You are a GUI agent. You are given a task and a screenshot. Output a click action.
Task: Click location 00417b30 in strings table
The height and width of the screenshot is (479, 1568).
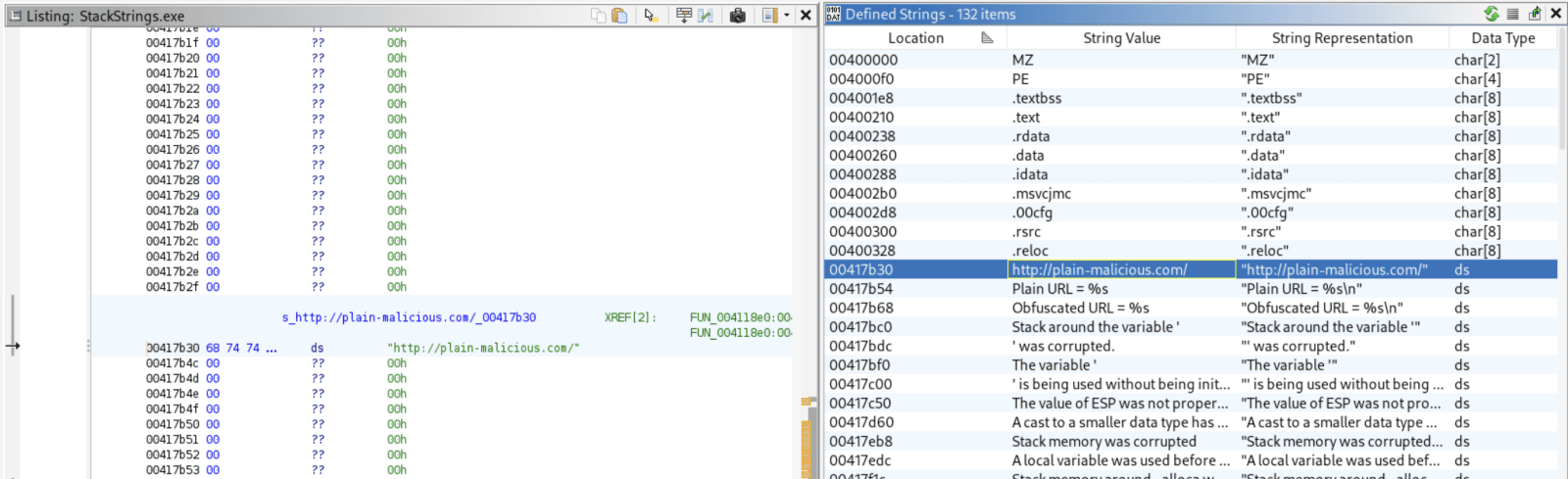860,270
